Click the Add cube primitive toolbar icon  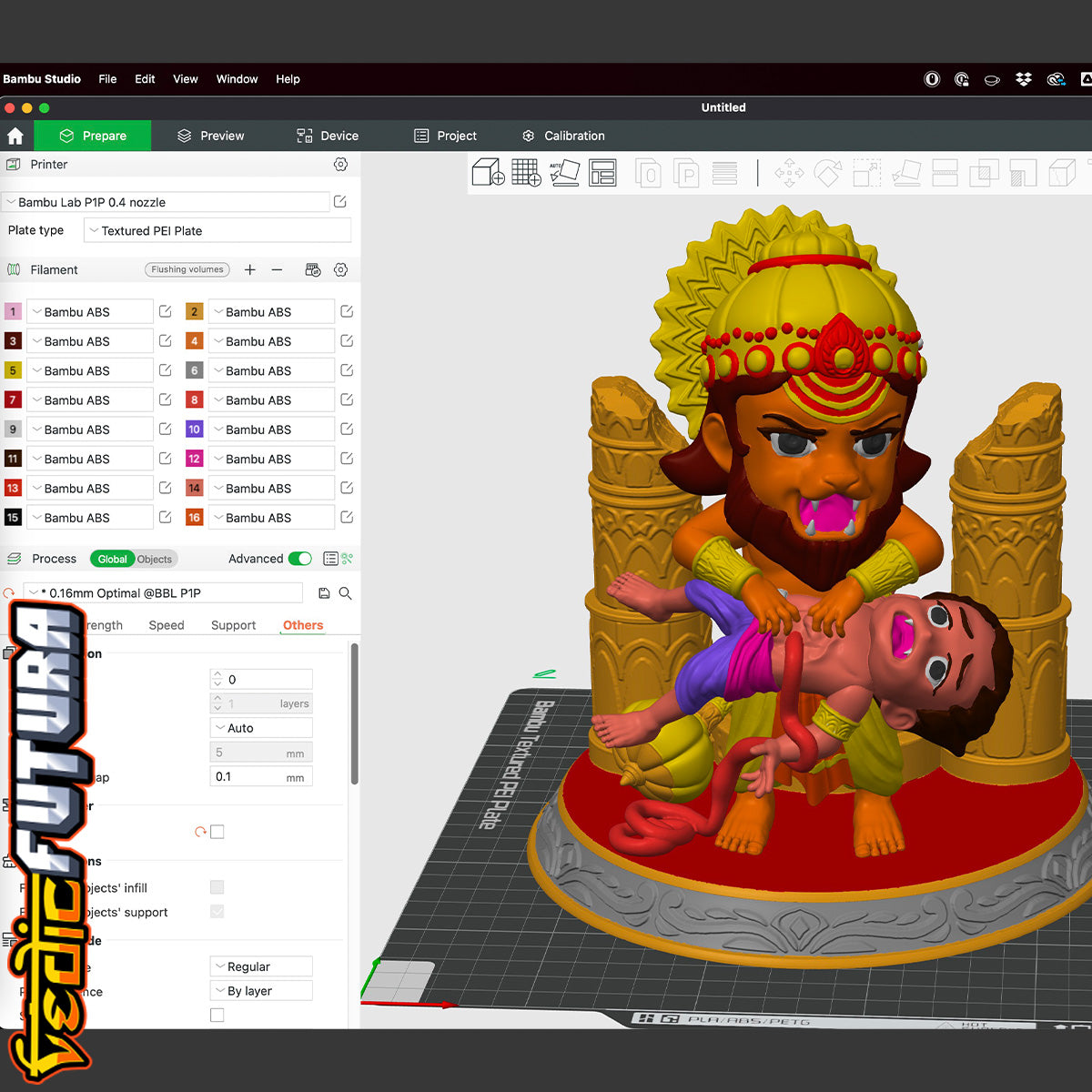click(488, 172)
